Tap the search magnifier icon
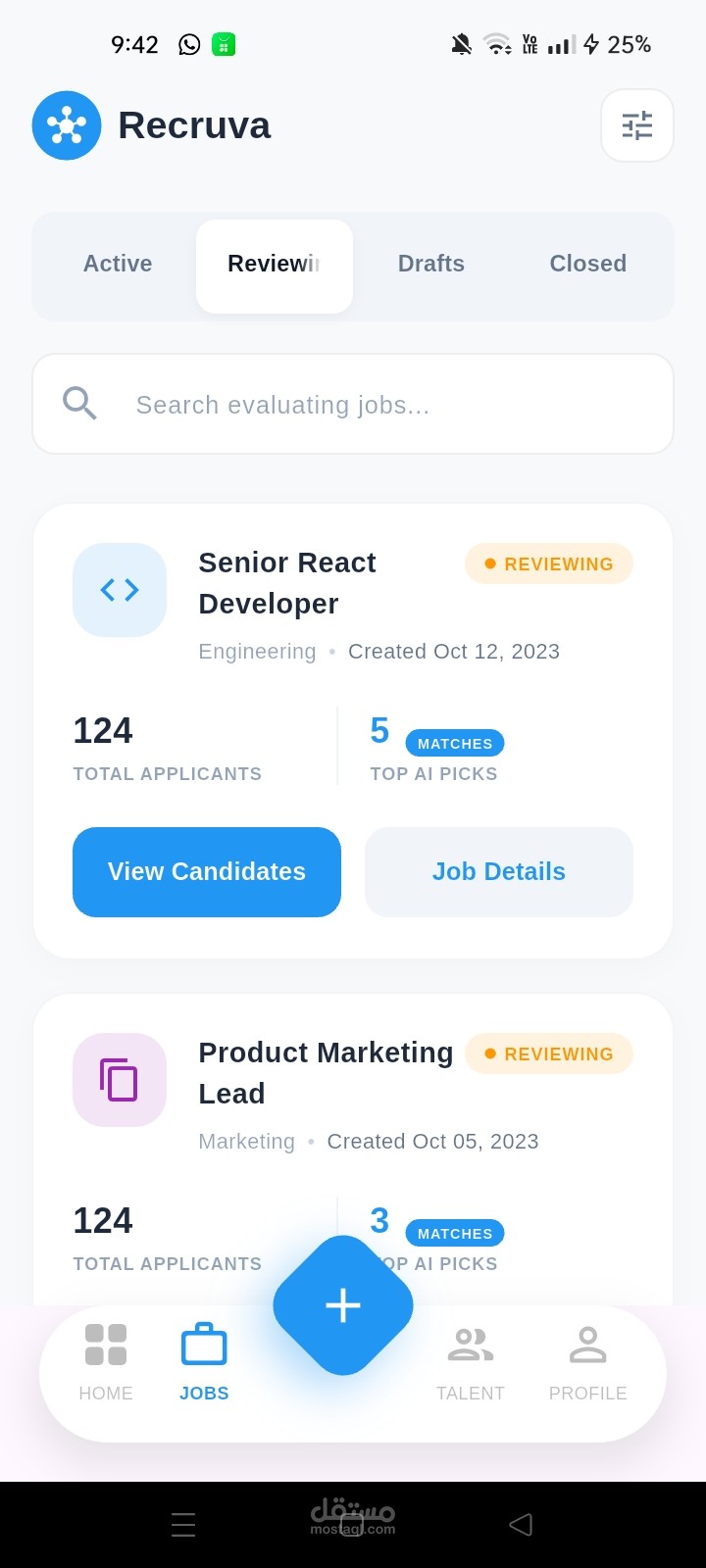The width and height of the screenshot is (706, 1568). point(79,404)
